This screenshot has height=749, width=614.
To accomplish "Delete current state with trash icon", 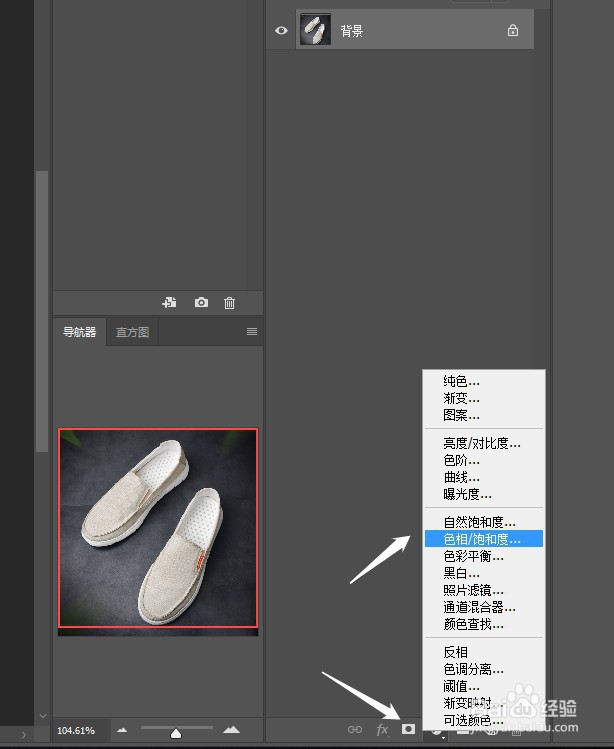I will pos(229,303).
